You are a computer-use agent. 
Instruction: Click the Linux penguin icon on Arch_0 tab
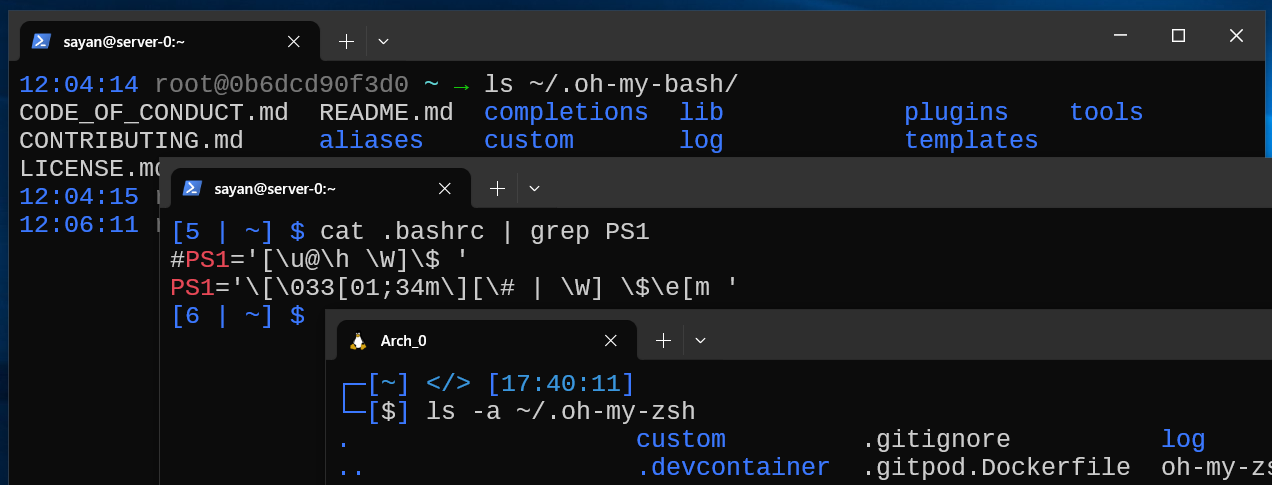pos(358,340)
